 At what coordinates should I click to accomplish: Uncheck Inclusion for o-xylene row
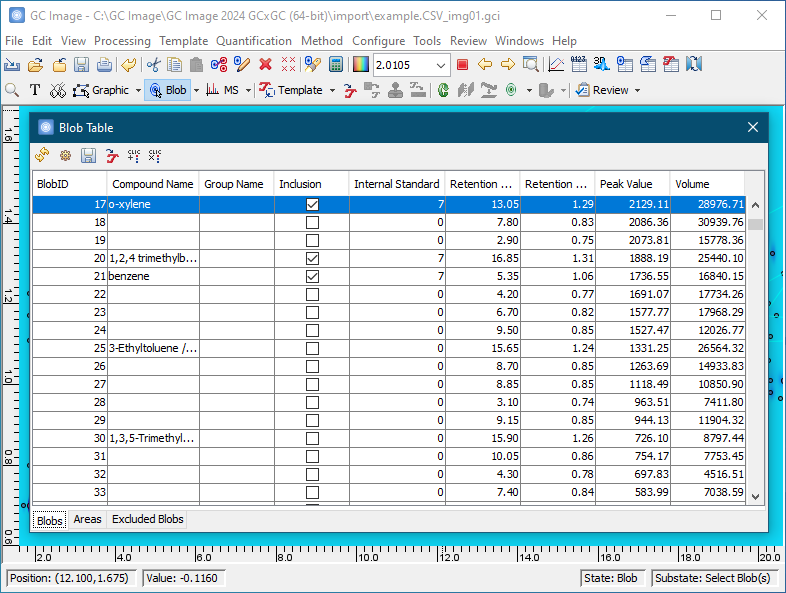click(x=312, y=204)
